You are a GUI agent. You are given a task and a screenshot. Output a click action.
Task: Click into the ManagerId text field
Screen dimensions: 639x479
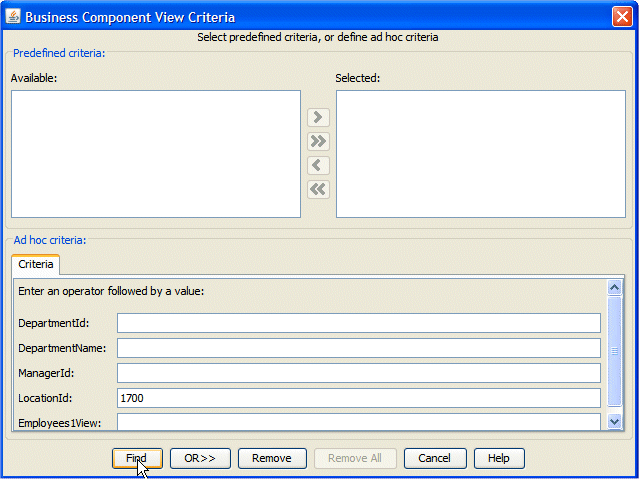[359, 373]
